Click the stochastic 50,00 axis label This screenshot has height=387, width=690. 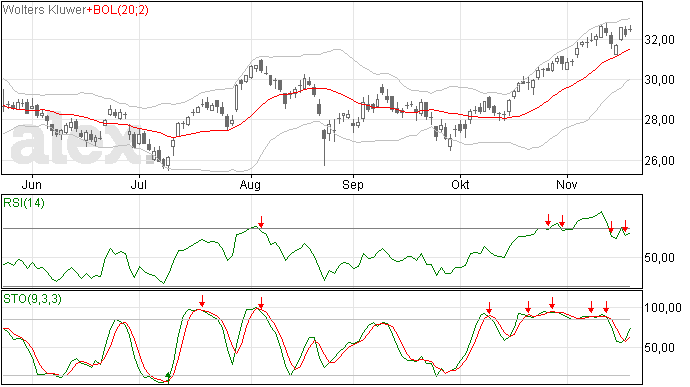(x=659, y=348)
